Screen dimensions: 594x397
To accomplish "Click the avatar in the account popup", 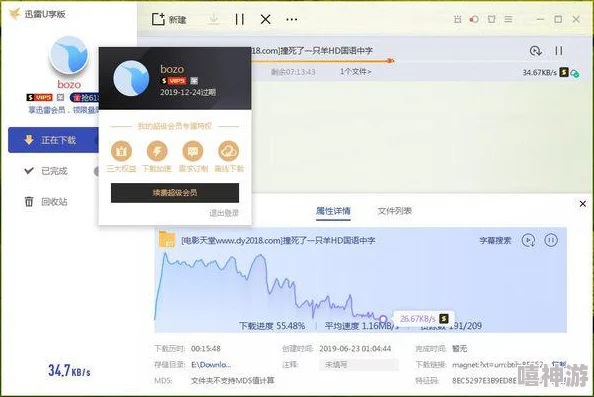I will [x=131, y=78].
